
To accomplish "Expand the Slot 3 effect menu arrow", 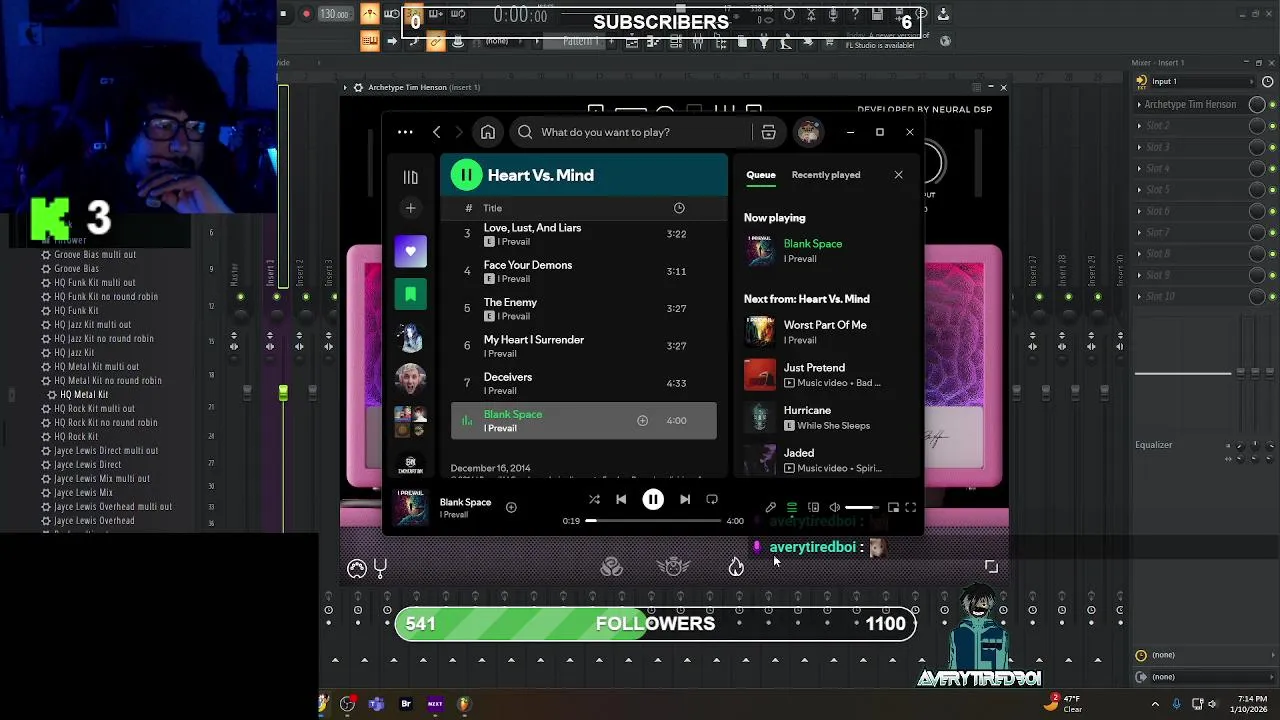I will [x=1139, y=147].
